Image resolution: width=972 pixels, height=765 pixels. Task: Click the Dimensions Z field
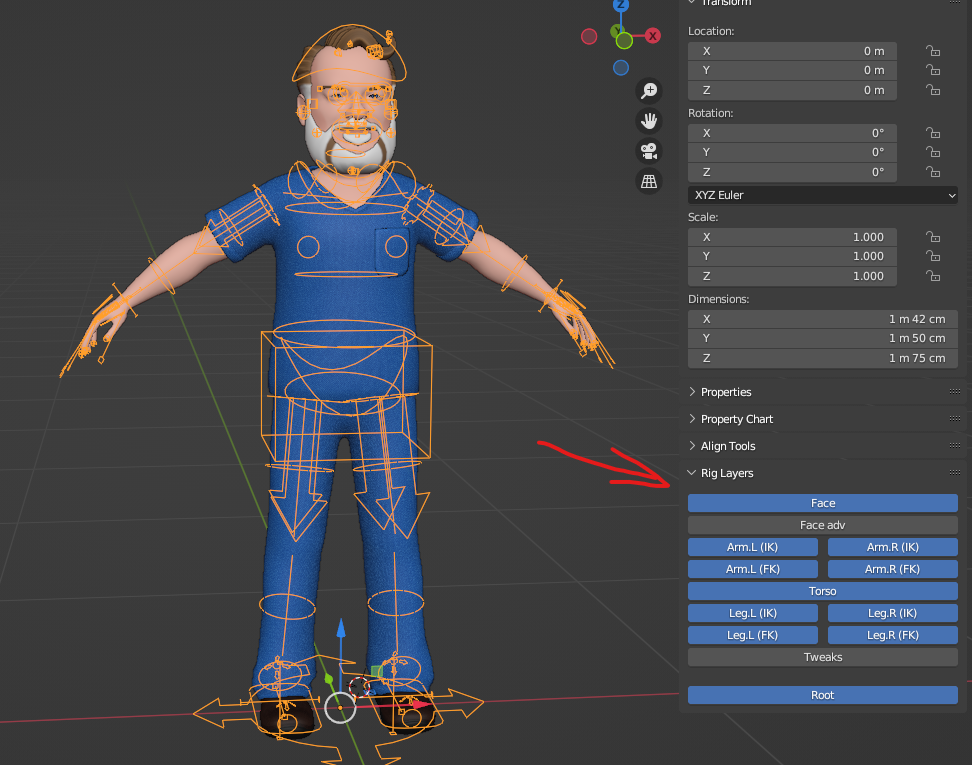click(823, 358)
